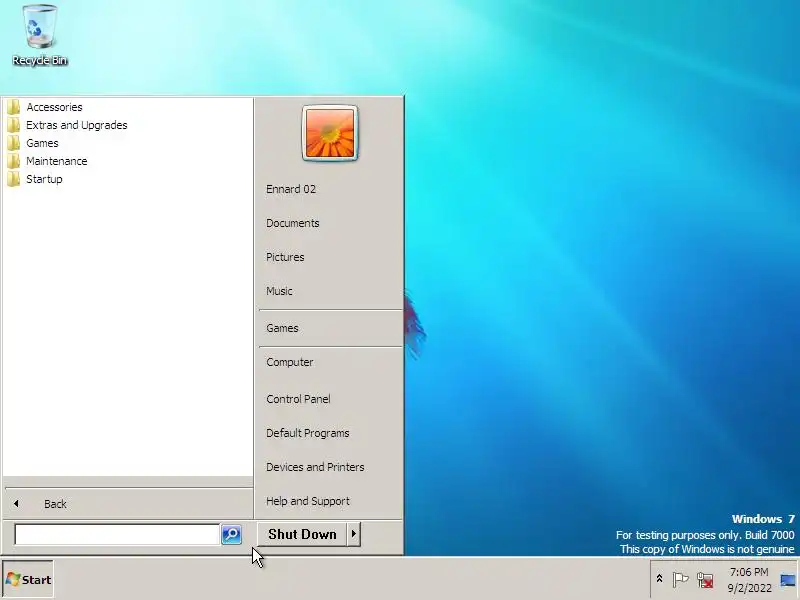Expand the Accessories folder label
800x600 pixels.
pyautogui.click(x=54, y=107)
